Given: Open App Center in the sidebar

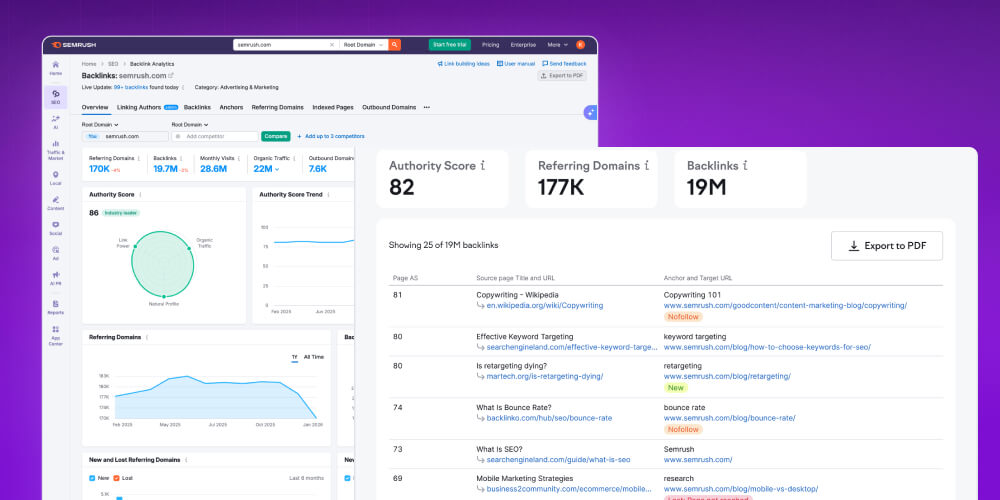Looking at the screenshot, I should coord(55,335).
